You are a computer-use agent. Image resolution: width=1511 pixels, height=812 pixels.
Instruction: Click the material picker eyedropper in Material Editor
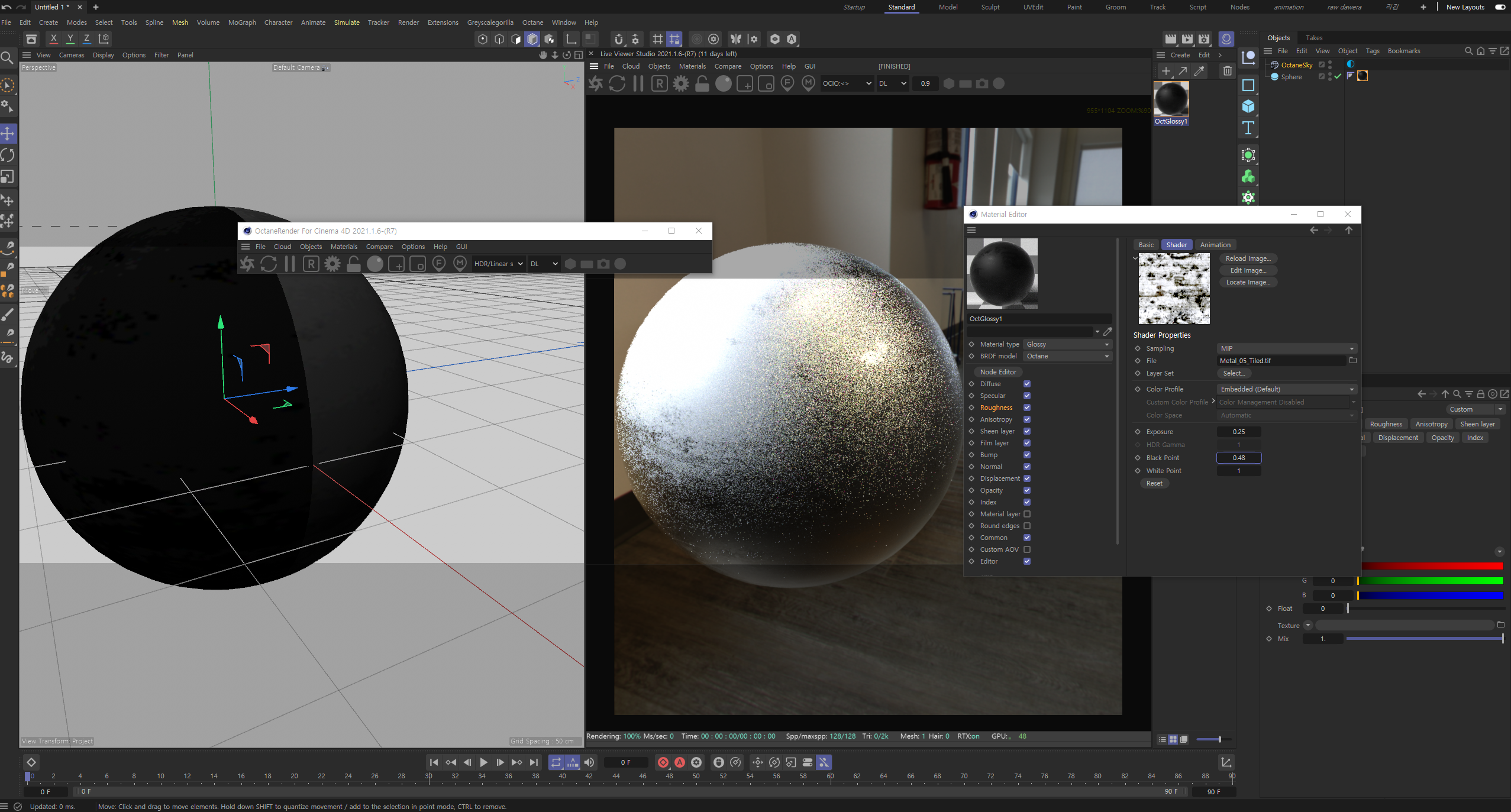1108,332
